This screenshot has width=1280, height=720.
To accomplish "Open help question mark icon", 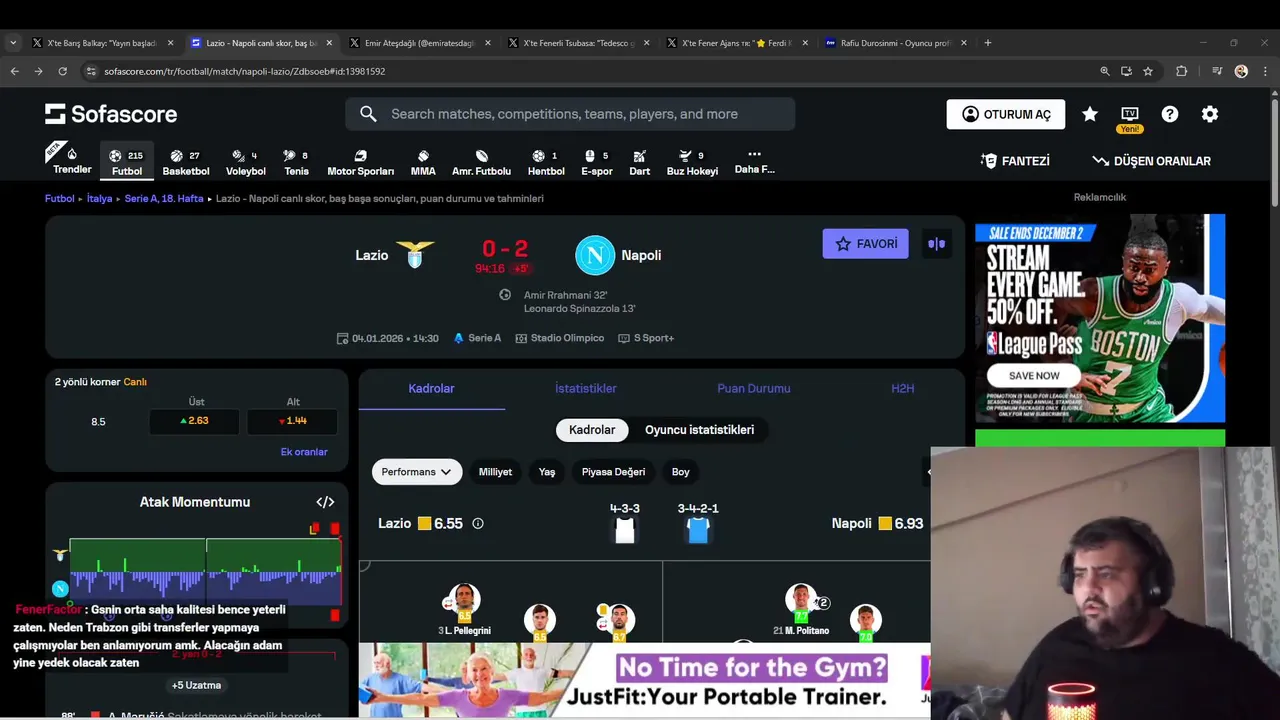I will pyautogui.click(x=1170, y=114).
